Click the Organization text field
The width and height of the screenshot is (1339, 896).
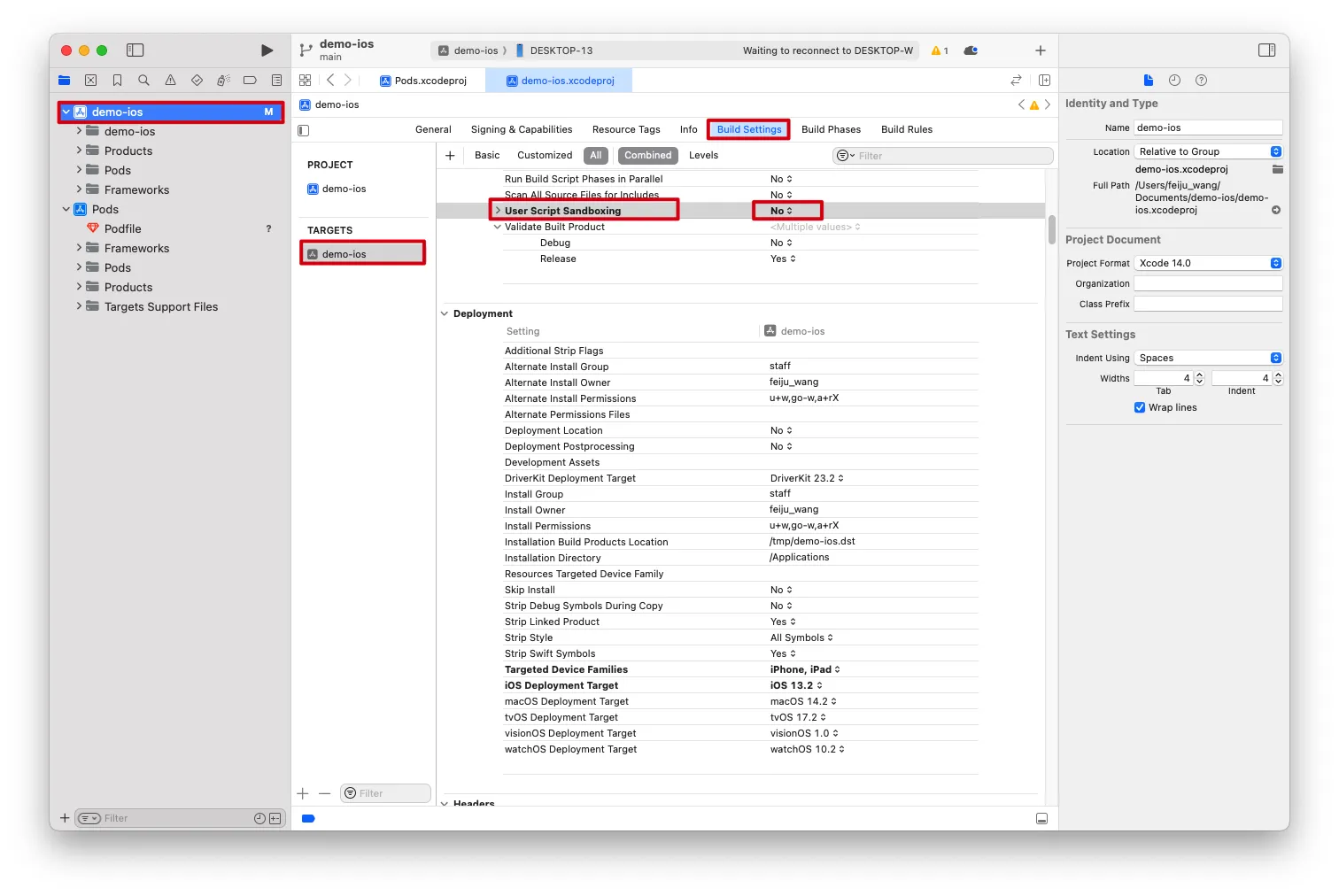click(x=1208, y=283)
